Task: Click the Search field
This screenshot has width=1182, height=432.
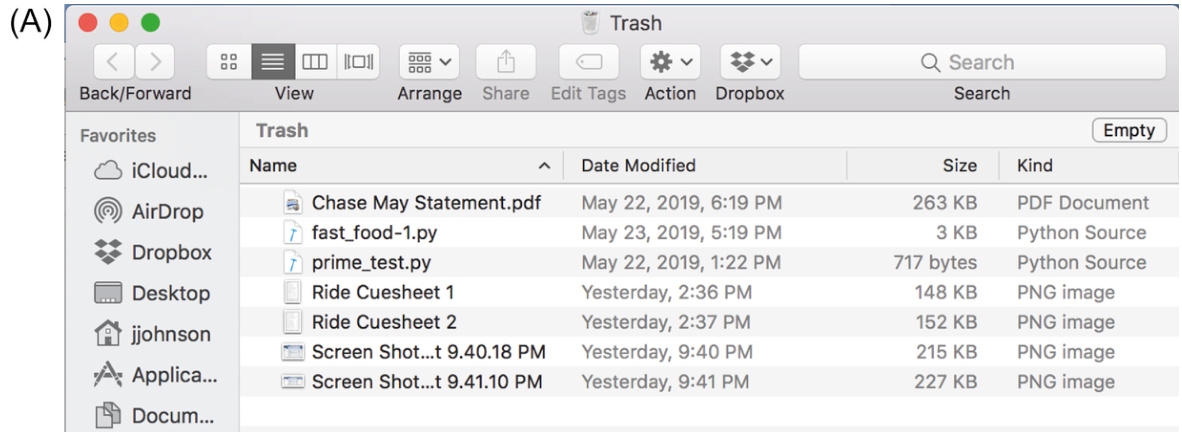Action: point(981,62)
